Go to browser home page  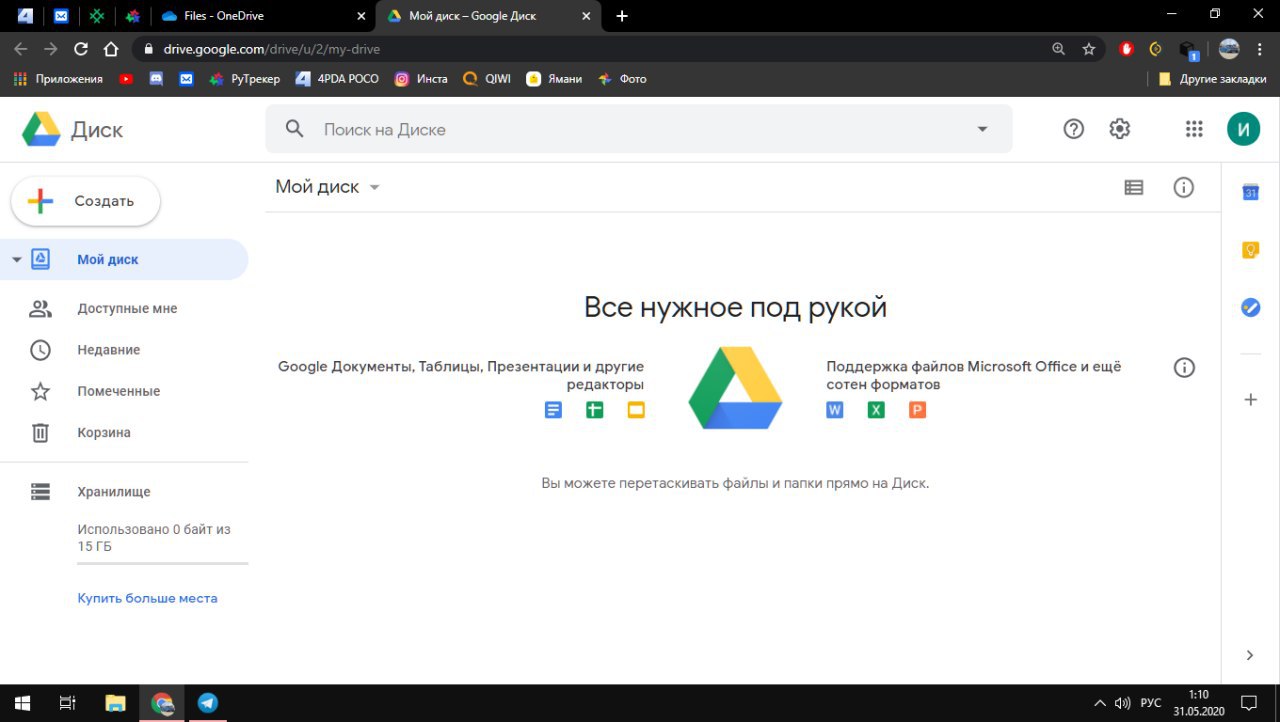click(111, 49)
